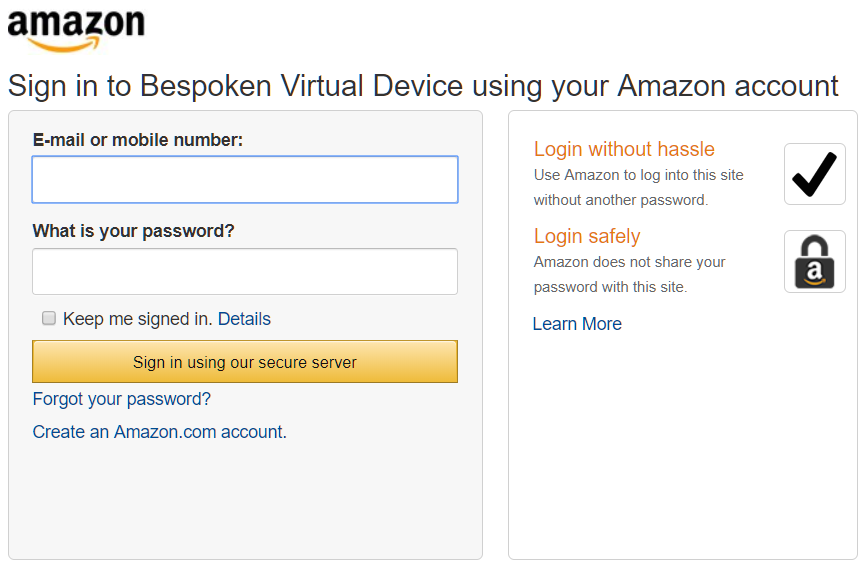865x568 pixels.
Task: Click the Amazon padlock icon
Action: point(814,261)
